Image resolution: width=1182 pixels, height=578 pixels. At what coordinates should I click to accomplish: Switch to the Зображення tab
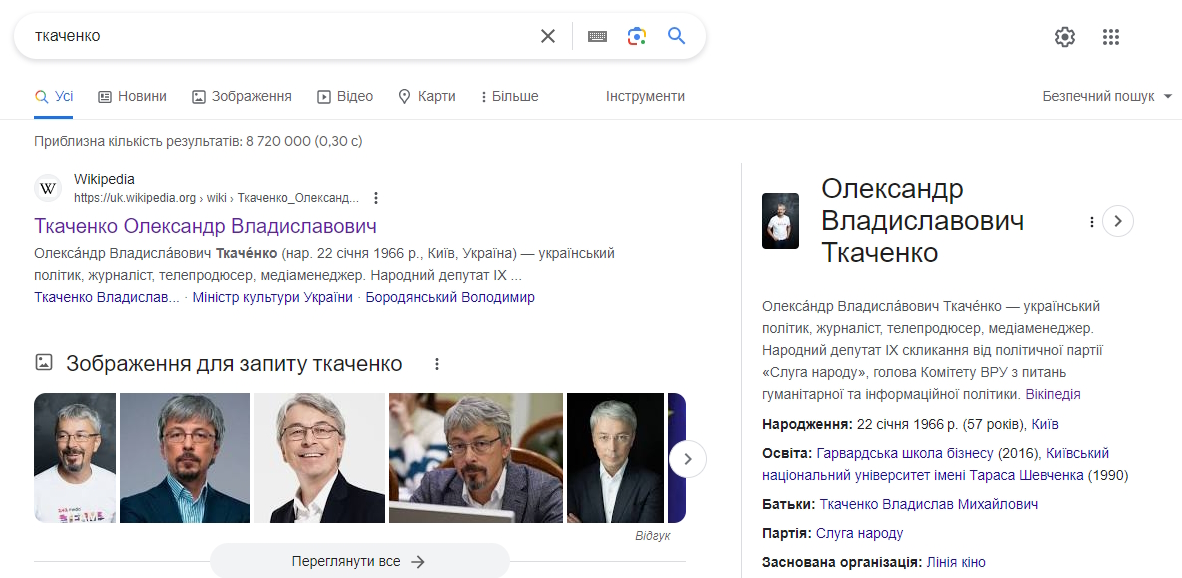click(x=242, y=97)
